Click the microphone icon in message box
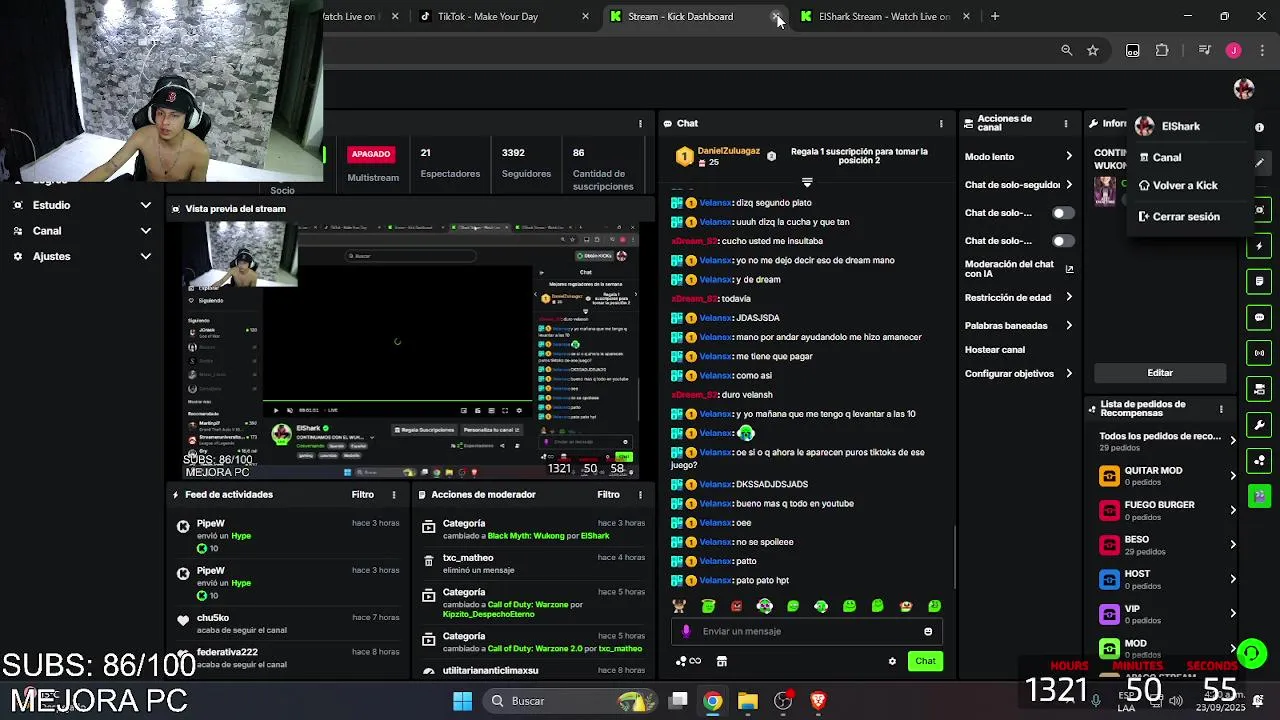 (x=686, y=631)
